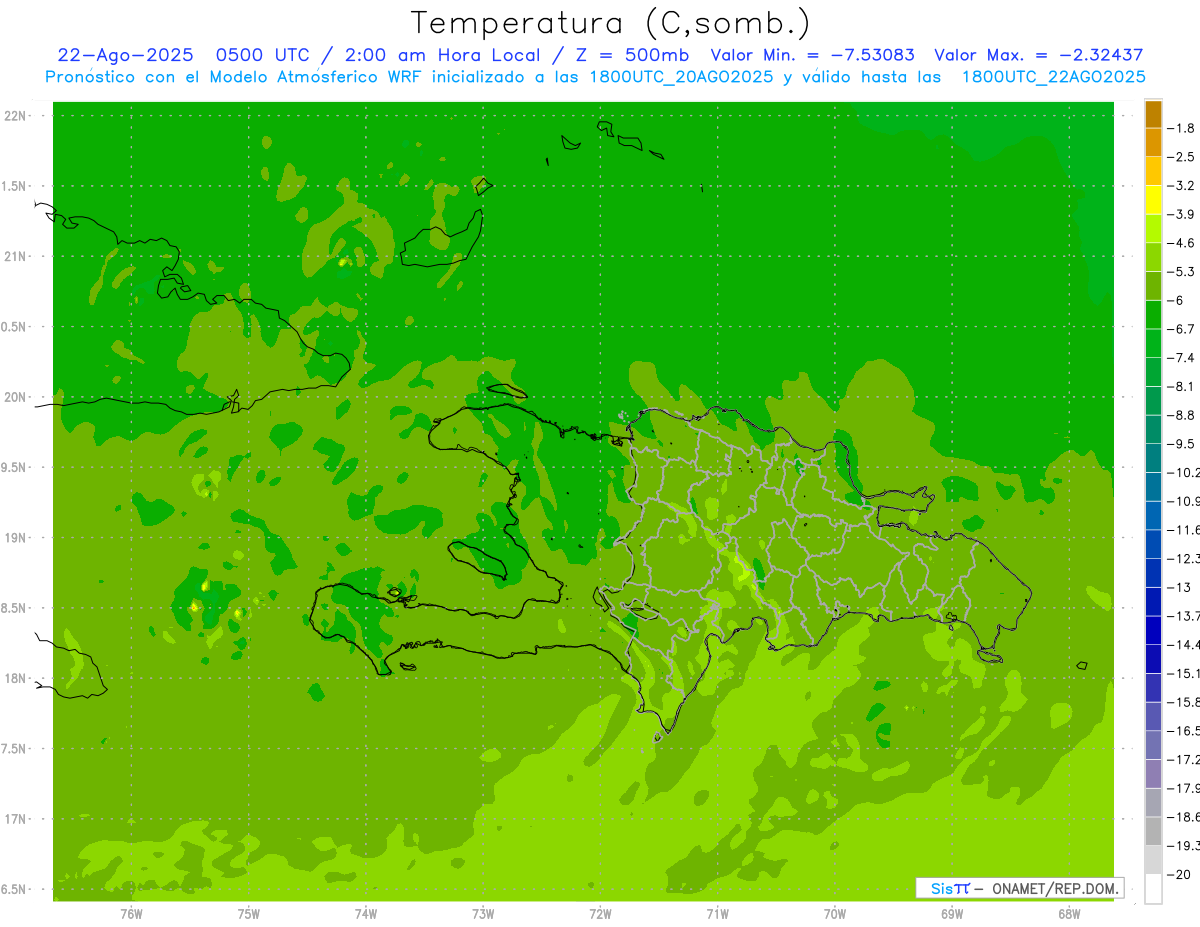This screenshot has height=927, width=1200.
Task: Click the '-5.3' colorbar value
Action: (1181, 271)
